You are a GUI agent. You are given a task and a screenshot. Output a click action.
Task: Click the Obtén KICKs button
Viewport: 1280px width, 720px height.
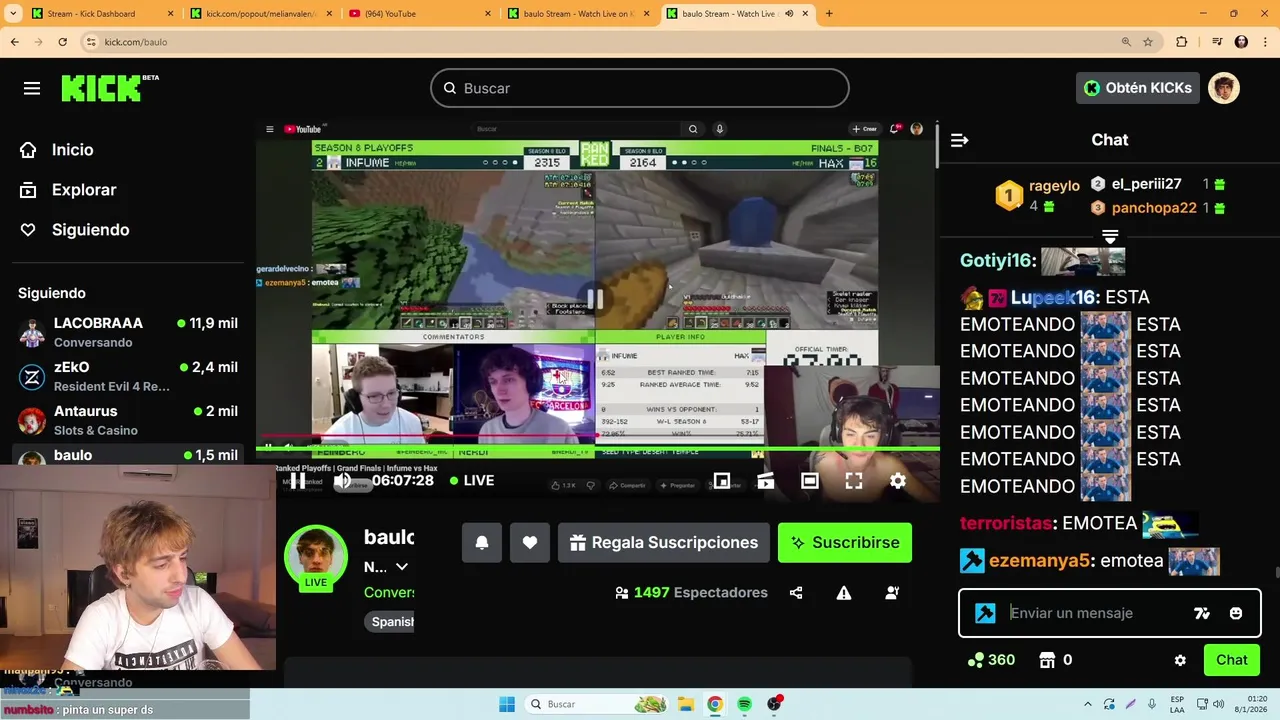click(1138, 88)
